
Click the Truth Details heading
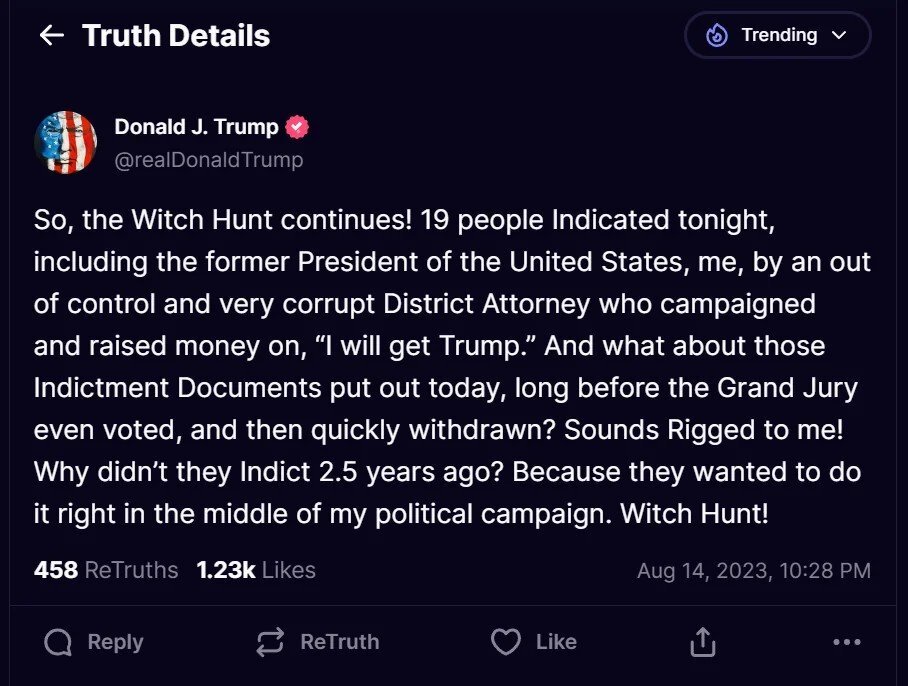click(176, 36)
